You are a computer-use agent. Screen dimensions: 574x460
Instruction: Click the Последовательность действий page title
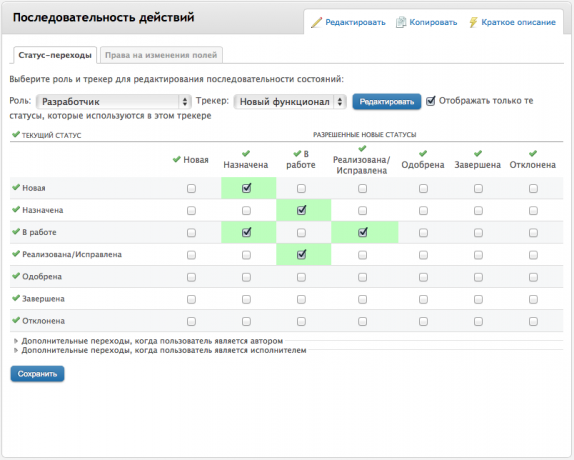[x=104, y=18]
